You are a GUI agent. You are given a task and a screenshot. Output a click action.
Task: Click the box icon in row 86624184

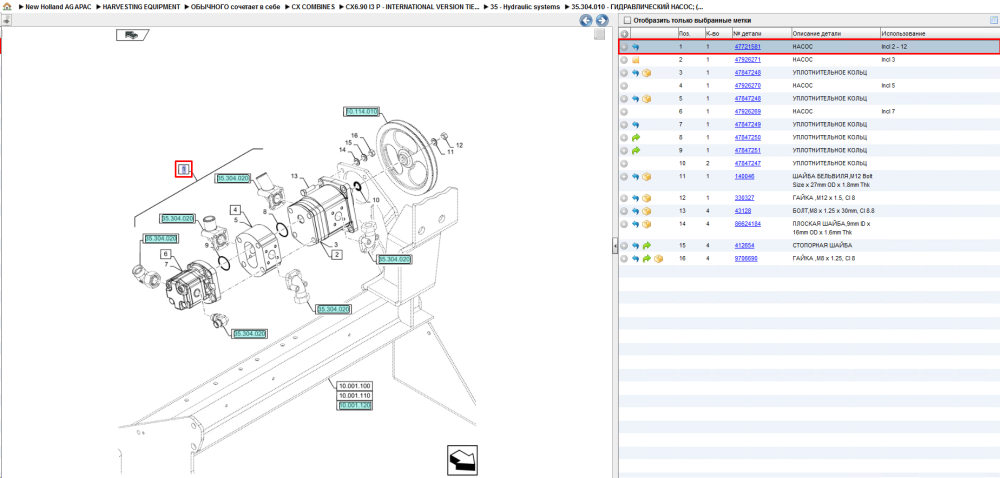pyautogui.click(x=647, y=224)
